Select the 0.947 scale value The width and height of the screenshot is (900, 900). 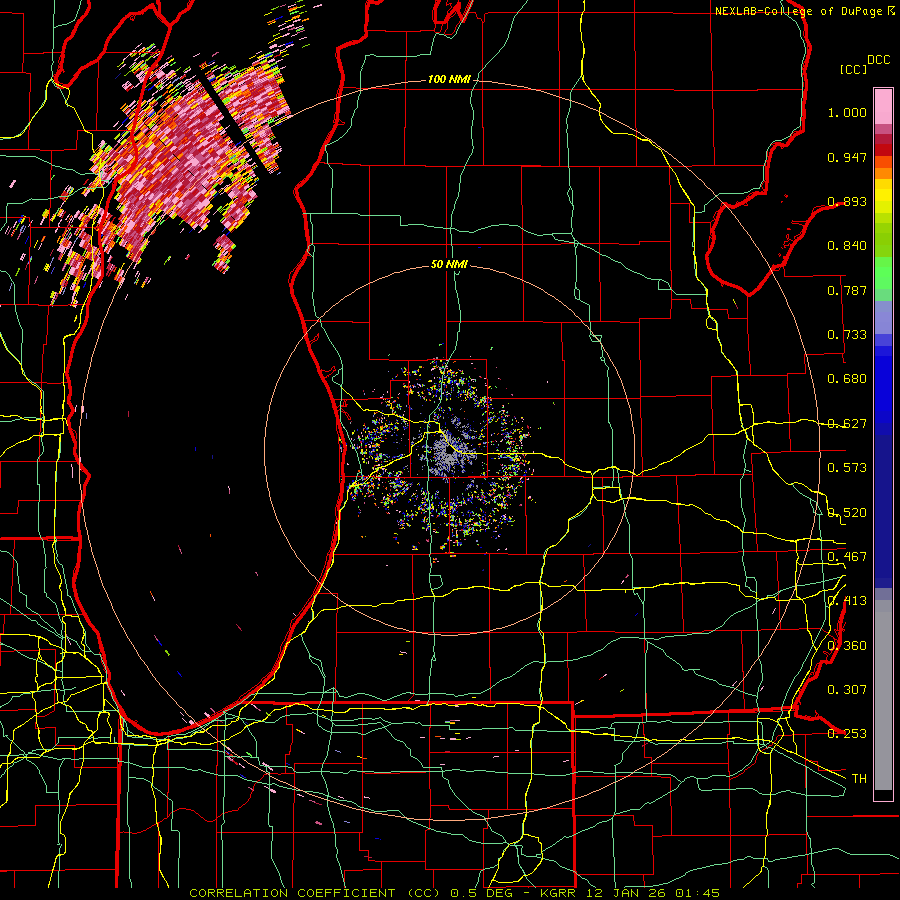[x=847, y=157]
